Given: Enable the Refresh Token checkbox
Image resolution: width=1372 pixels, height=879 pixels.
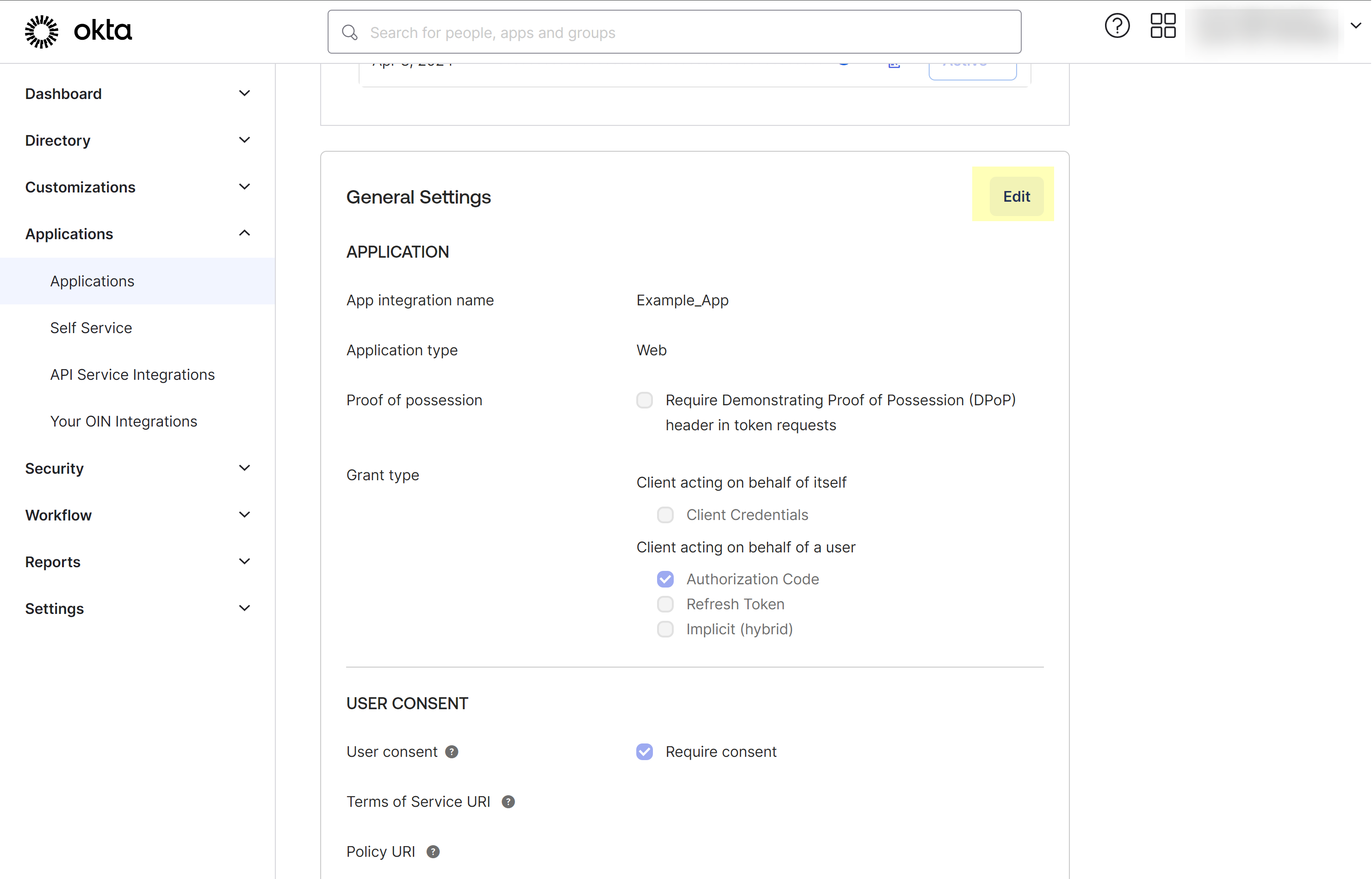Looking at the screenshot, I should pyautogui.click(x=665, y=604).
